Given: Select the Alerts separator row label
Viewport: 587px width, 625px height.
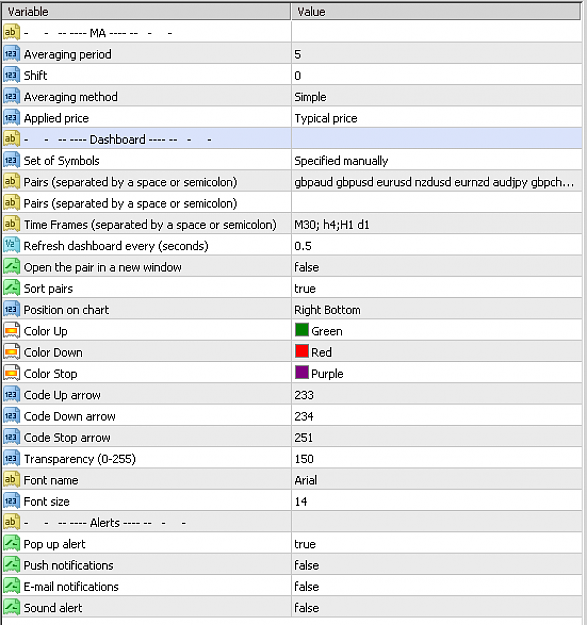Looking at the screenshot, I should [105, 523].
